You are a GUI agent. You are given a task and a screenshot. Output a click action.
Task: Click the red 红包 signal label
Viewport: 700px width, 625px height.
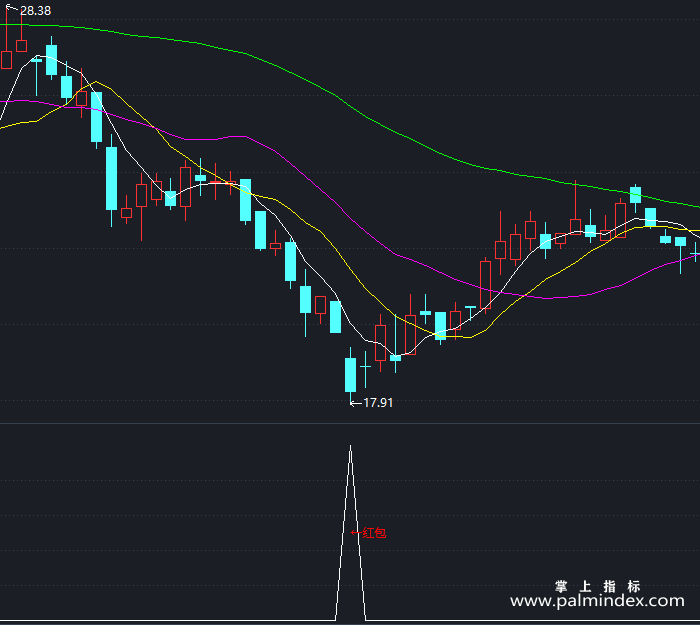pos(374,533)
